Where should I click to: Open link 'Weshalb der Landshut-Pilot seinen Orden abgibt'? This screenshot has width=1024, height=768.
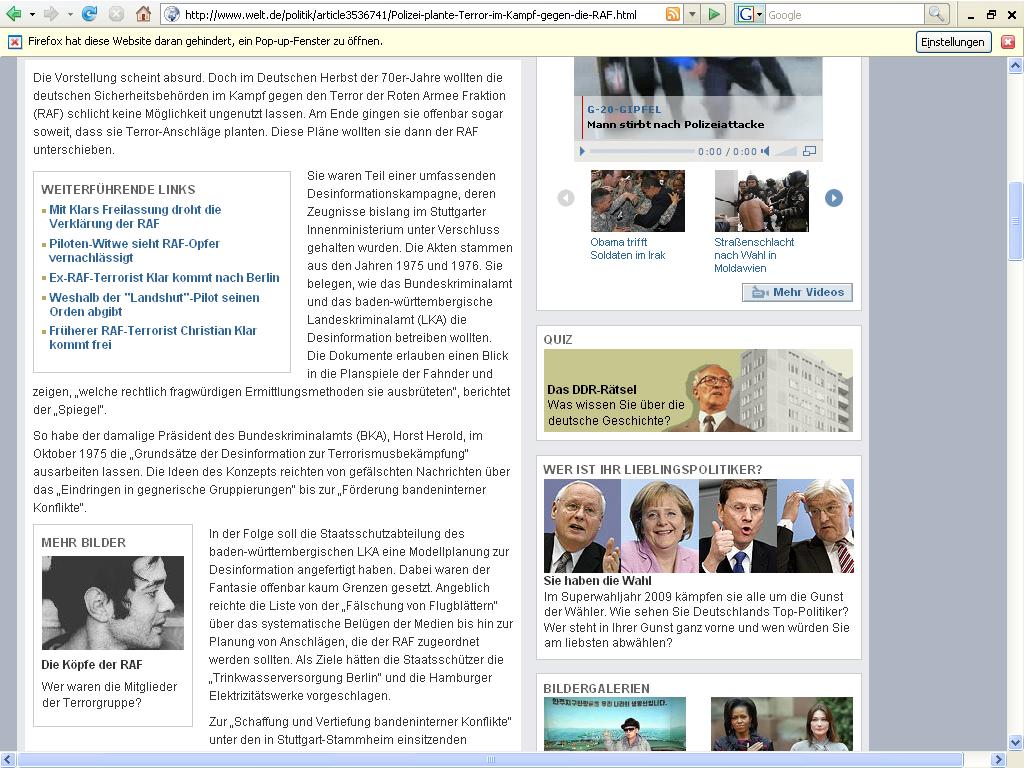(154, 304)
